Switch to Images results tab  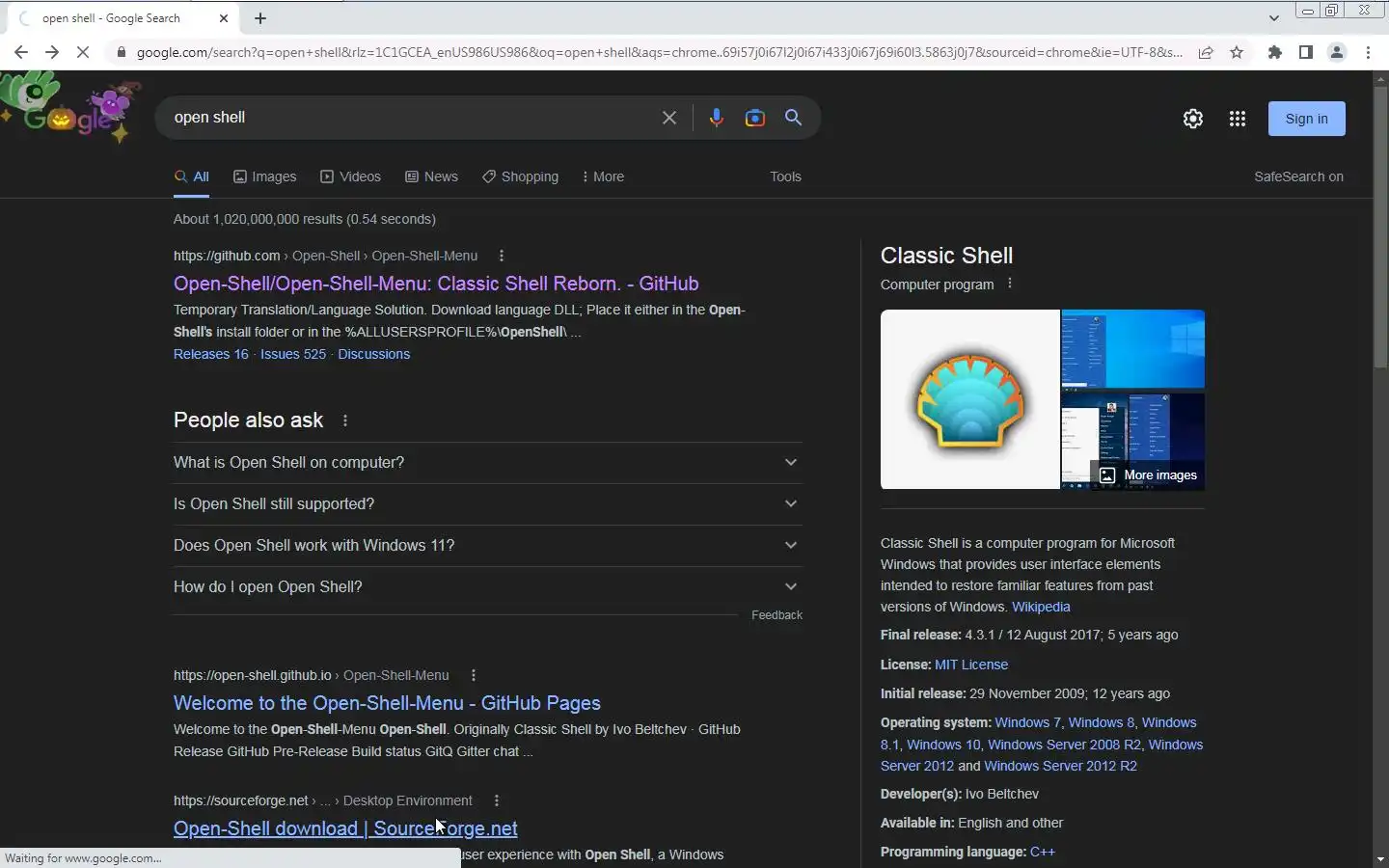click(265, 176)
